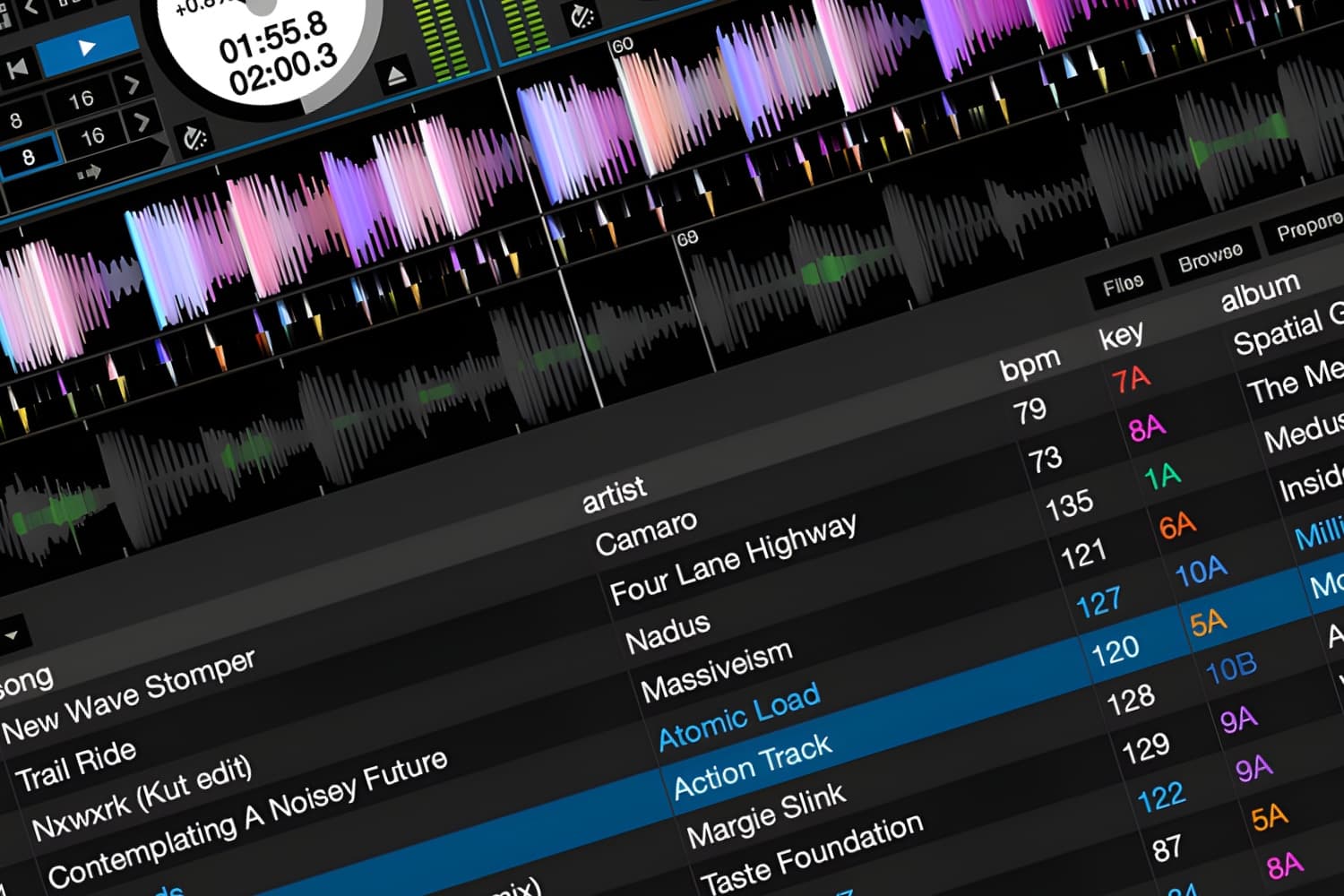Click the censor arrow icon below the loop controls
The image size is (1344, 896).
(x=90, y=170)
